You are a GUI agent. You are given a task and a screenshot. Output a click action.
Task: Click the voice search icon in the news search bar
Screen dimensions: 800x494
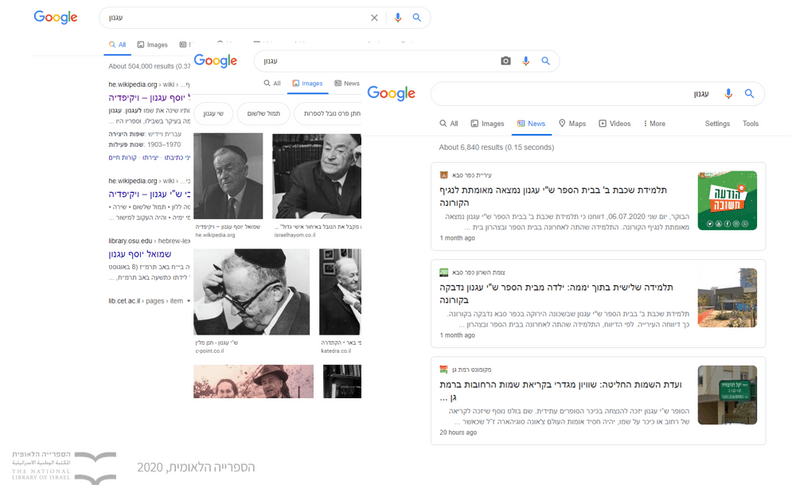[x=728, y=94]
